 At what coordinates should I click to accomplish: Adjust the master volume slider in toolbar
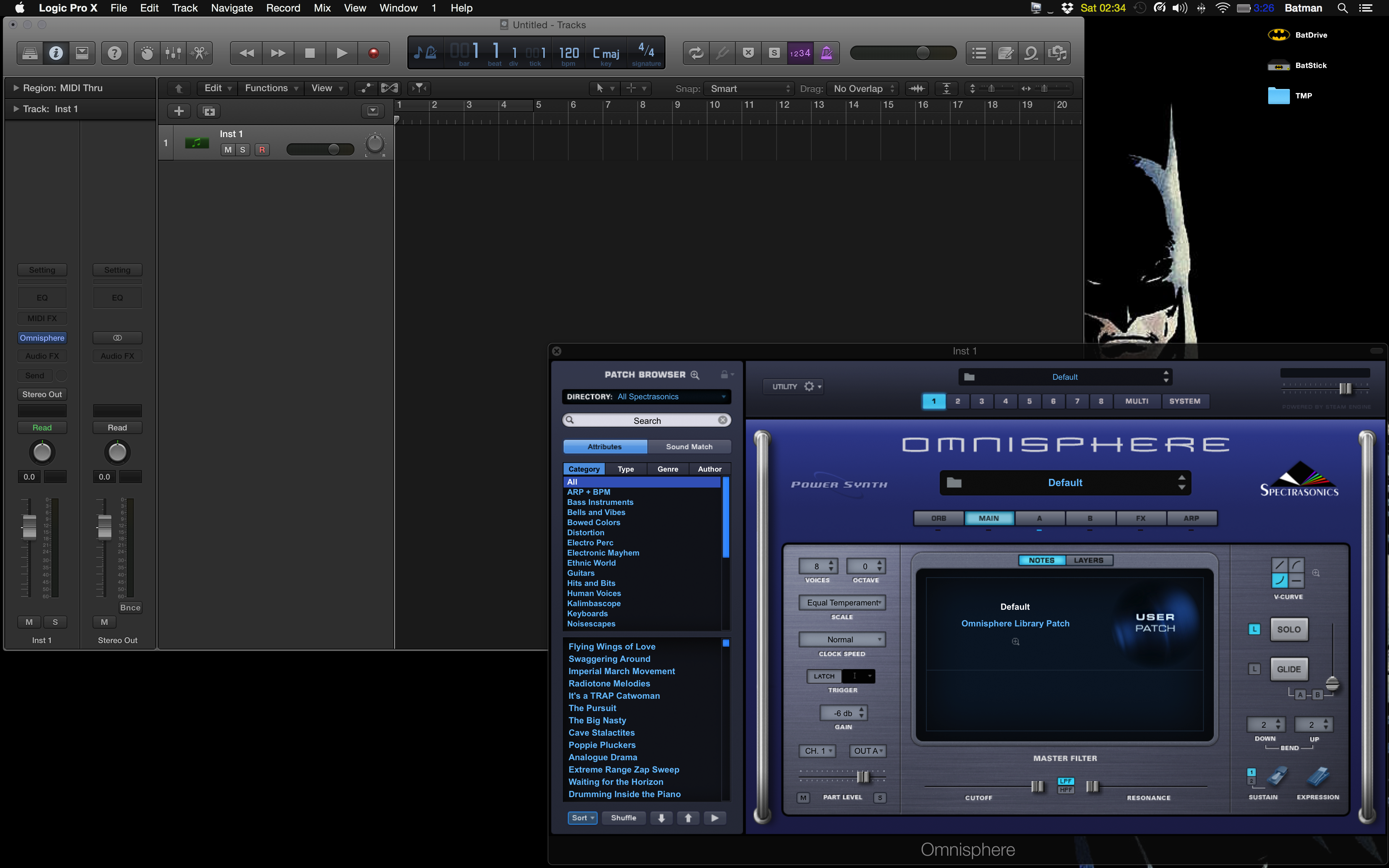(x=903, y=53)
